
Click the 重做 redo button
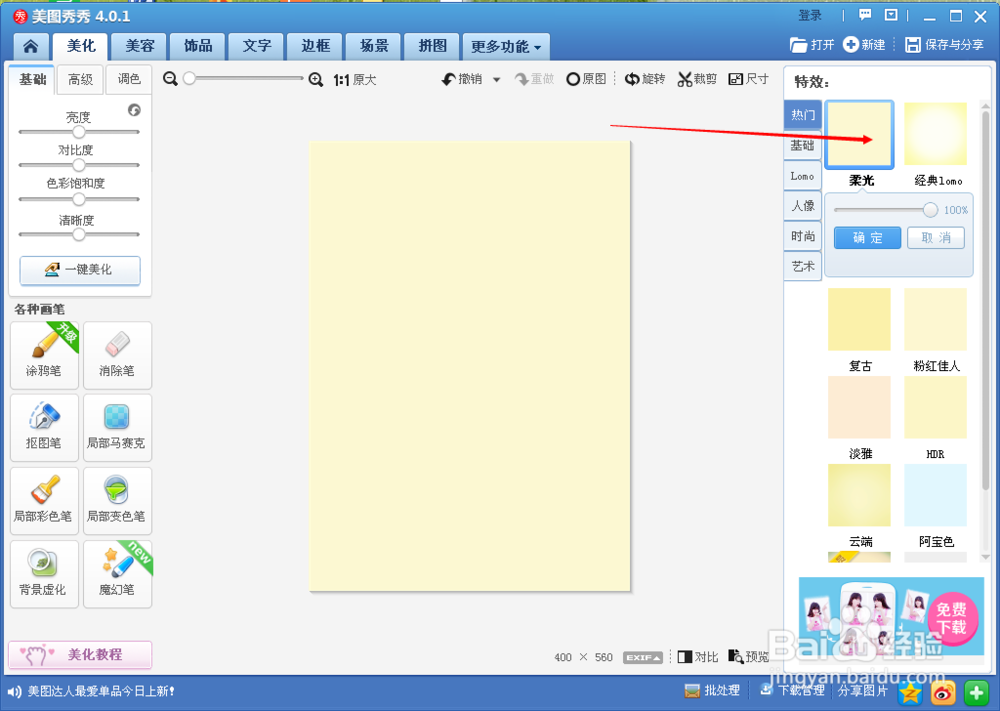(534, 79)
